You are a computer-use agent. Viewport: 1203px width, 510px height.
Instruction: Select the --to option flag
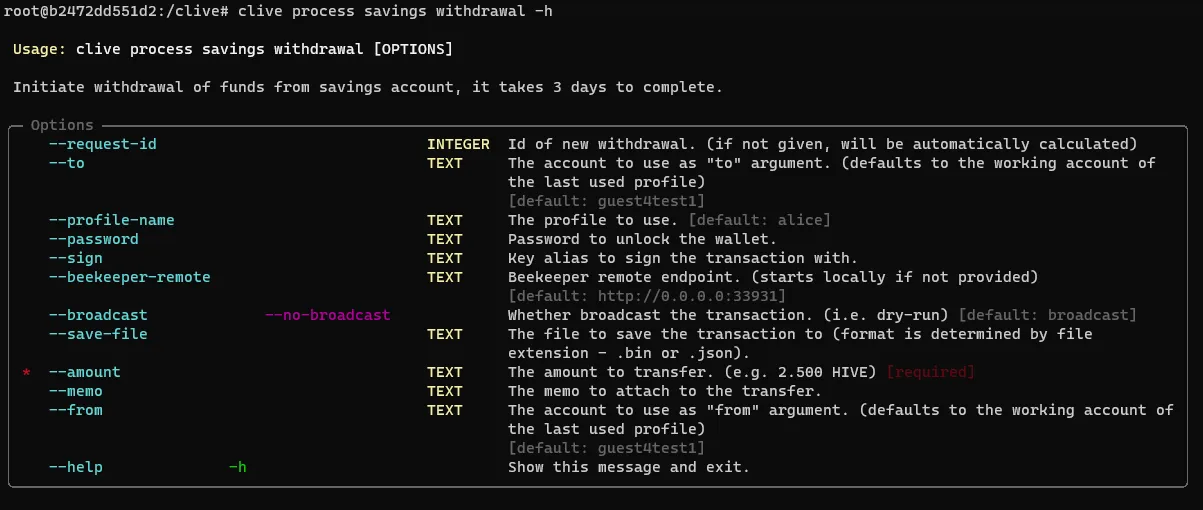pos(67,163)
